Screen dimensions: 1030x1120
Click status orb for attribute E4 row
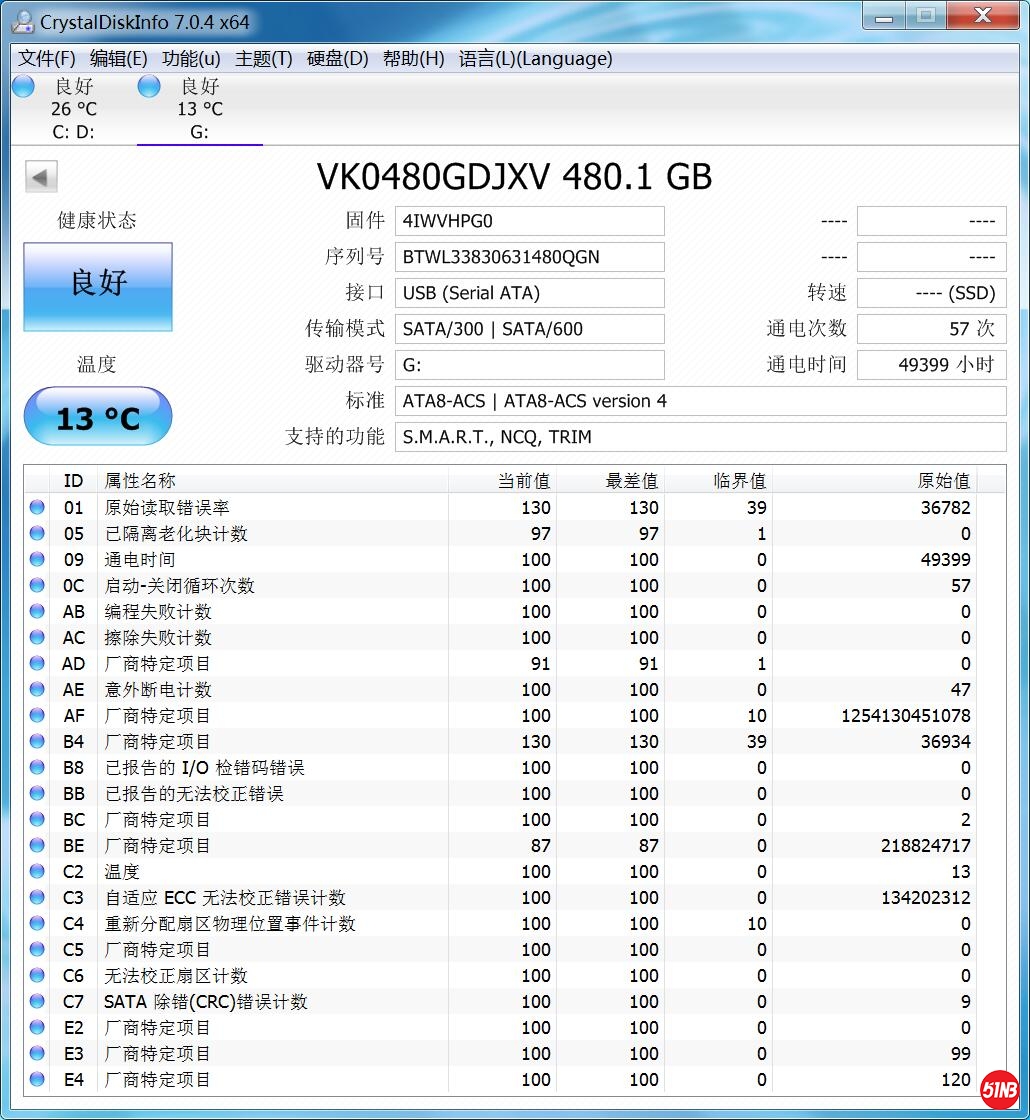(x=37, y=1079)
